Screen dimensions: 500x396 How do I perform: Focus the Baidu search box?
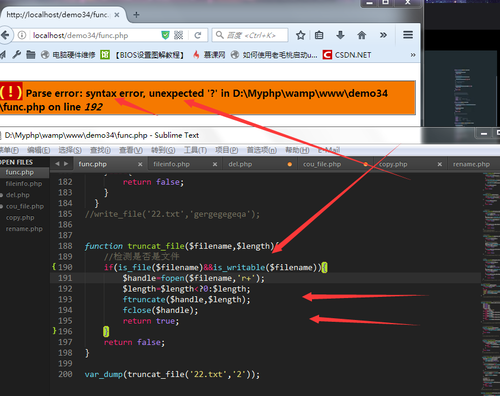pyautogui.click(x=251, y=35)
